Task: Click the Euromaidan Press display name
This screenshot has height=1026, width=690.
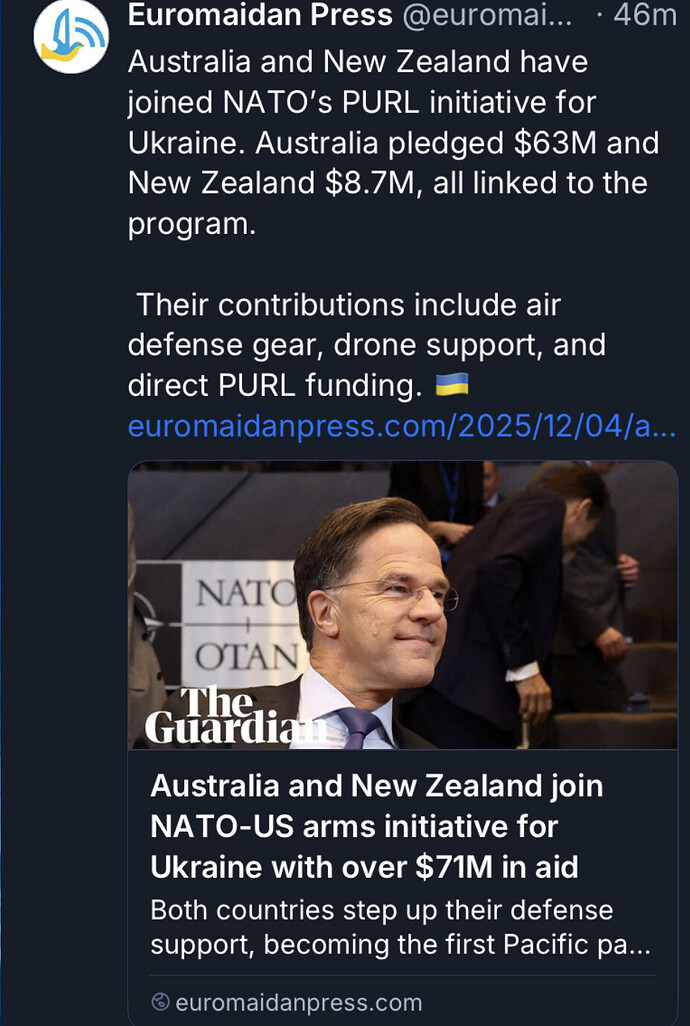Action: pos(260,16)
